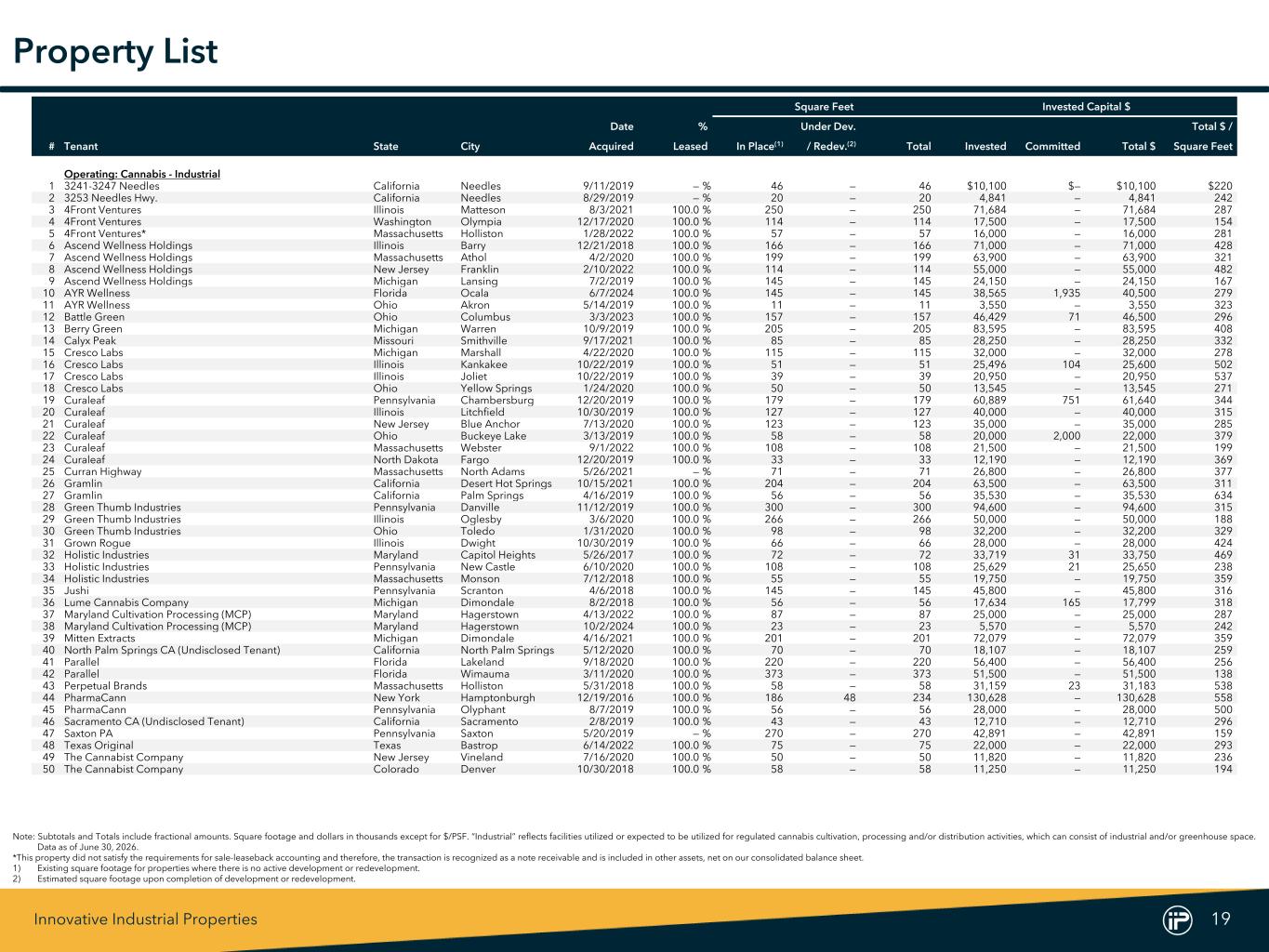Select tenant 'Perpetual Brands'
1269x952 pixels.
pyautogui.click(x=105, y=686)
